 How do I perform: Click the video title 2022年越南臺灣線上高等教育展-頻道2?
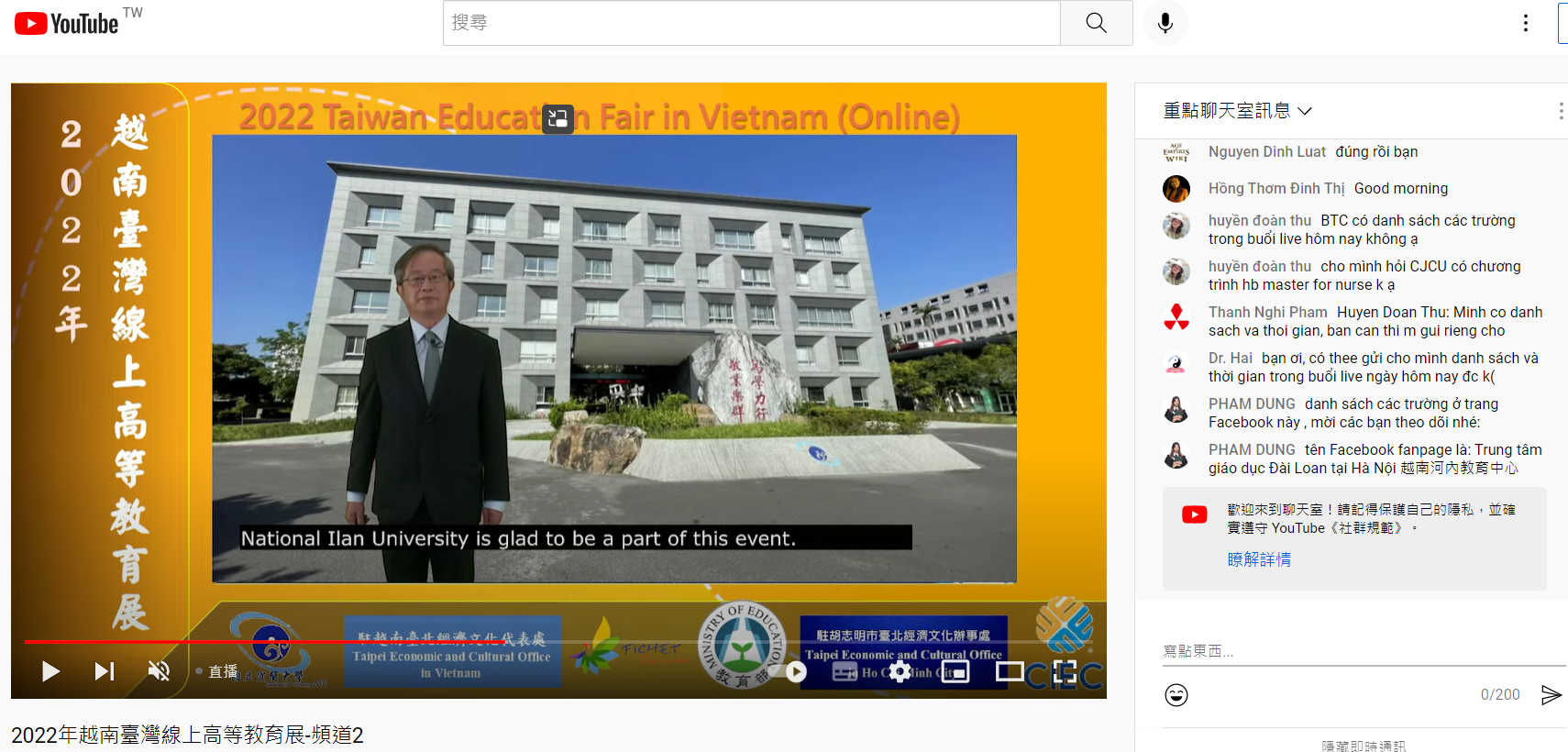[x=187, y=735]
